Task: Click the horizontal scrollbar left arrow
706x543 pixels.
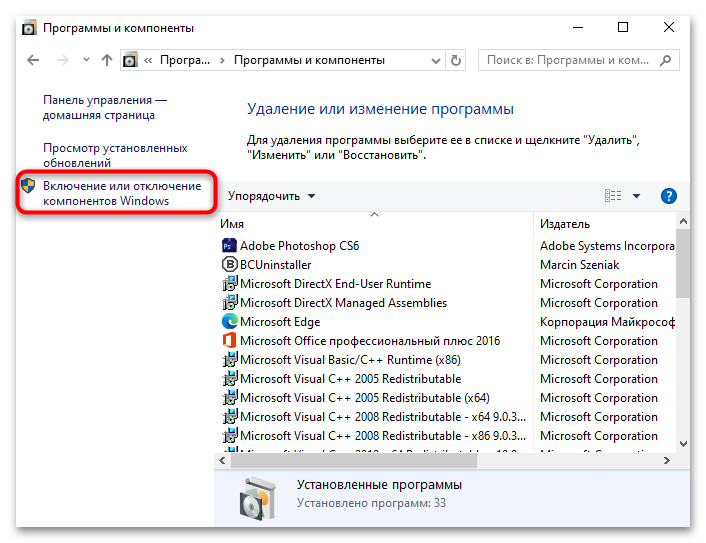Action: click(x=222, y=460)
